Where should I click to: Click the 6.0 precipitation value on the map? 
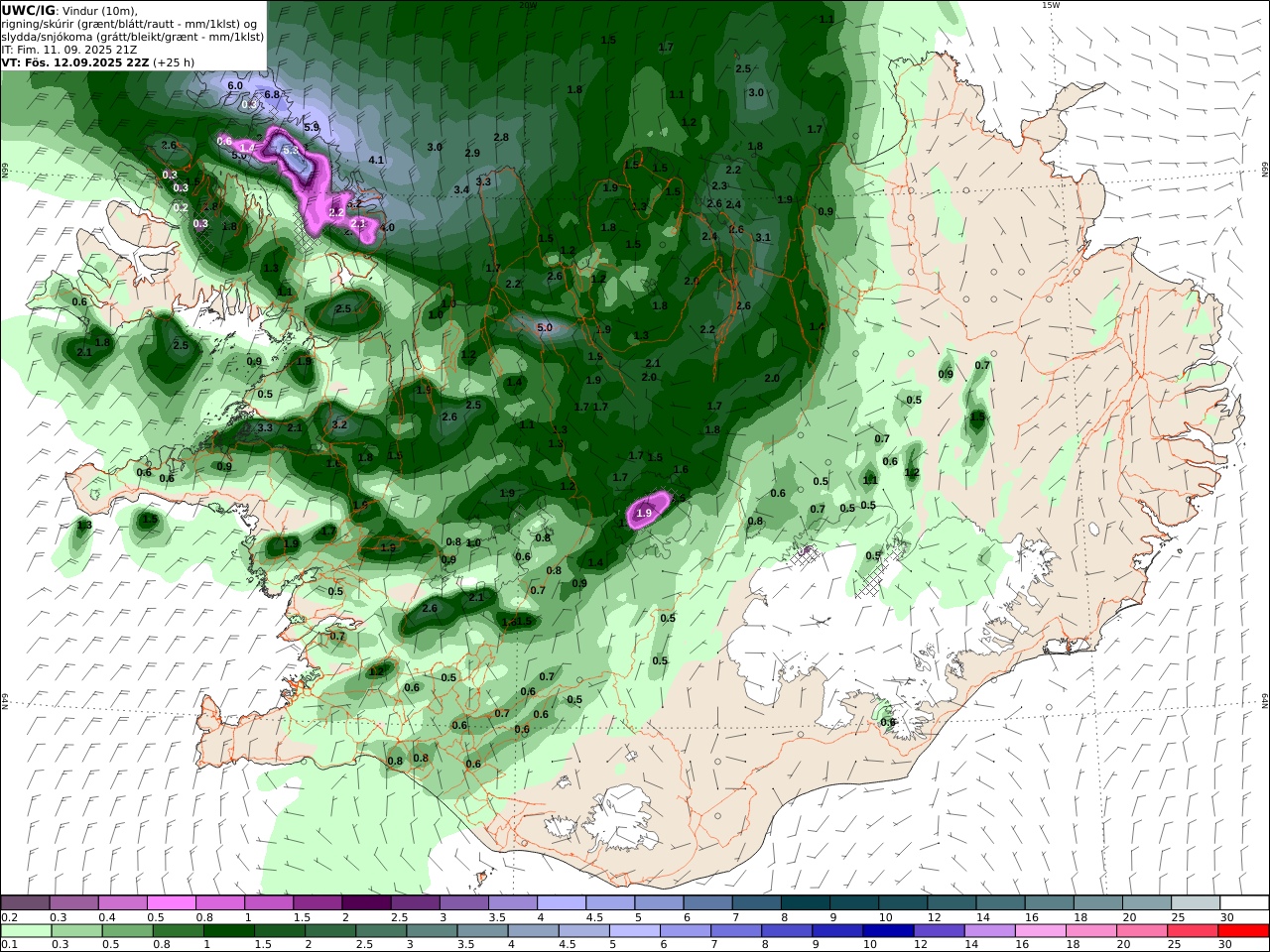click(x=235, y=86)
